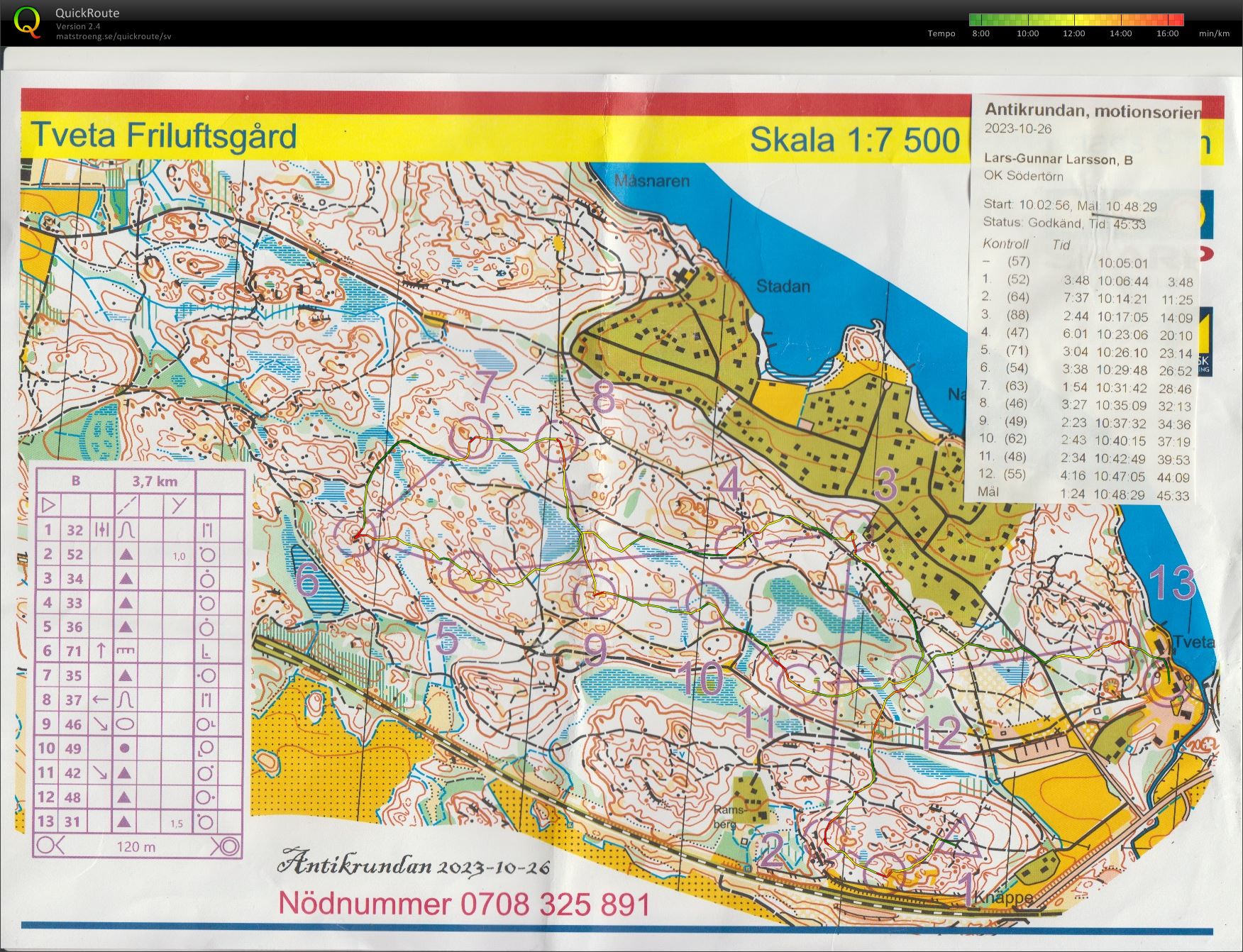Click row 13 code 31 in the control description table
The image size is (1243, 952).
(x=74, y=821)
